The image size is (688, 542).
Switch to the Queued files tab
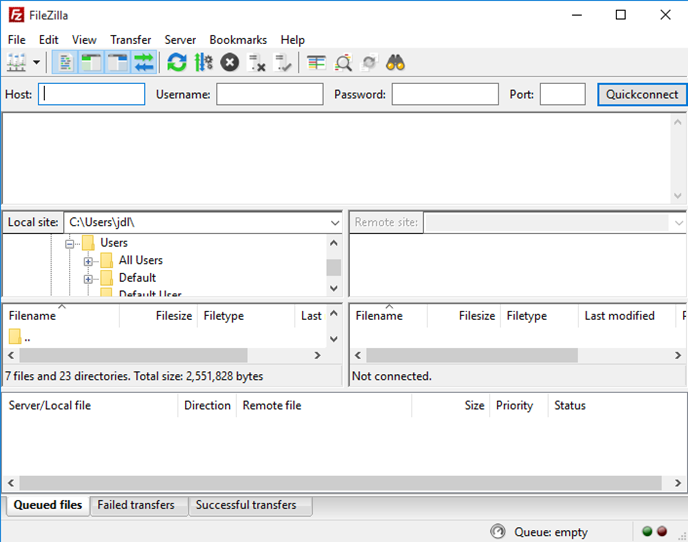click(47, 505)
